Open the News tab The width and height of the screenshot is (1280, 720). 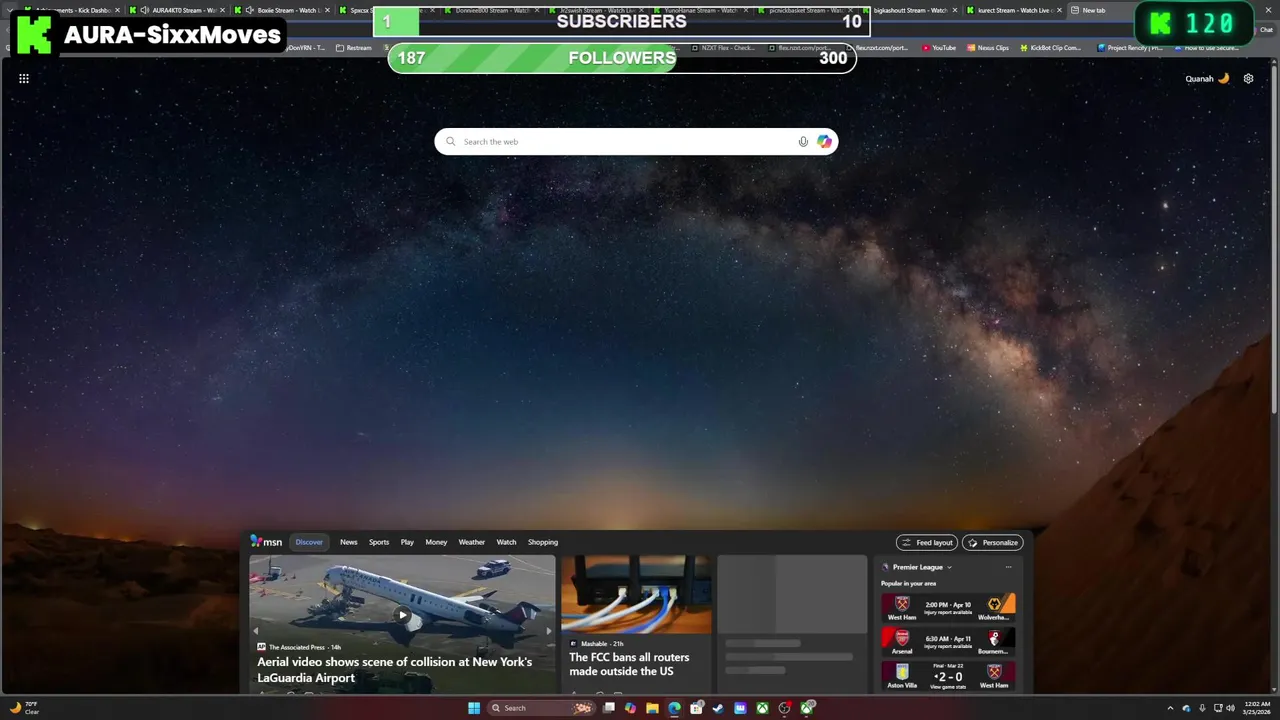[348, 542]
